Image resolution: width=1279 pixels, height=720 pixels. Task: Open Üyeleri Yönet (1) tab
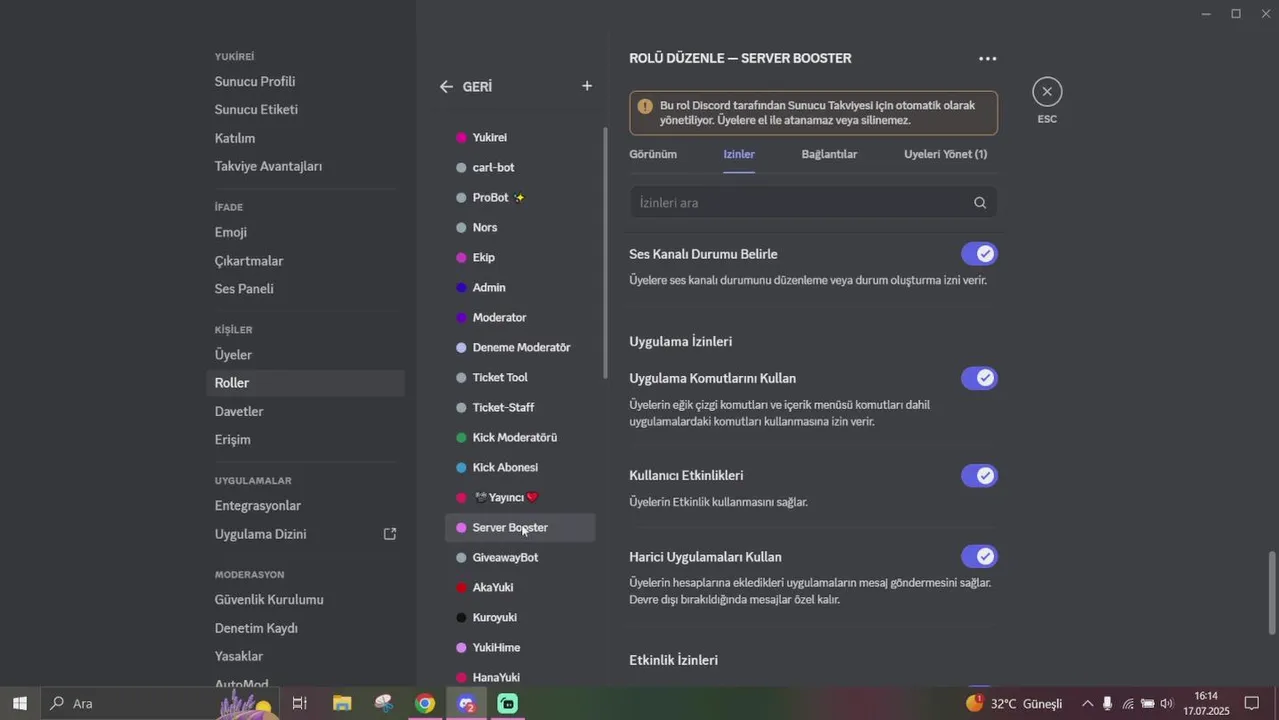pos(945,154)
